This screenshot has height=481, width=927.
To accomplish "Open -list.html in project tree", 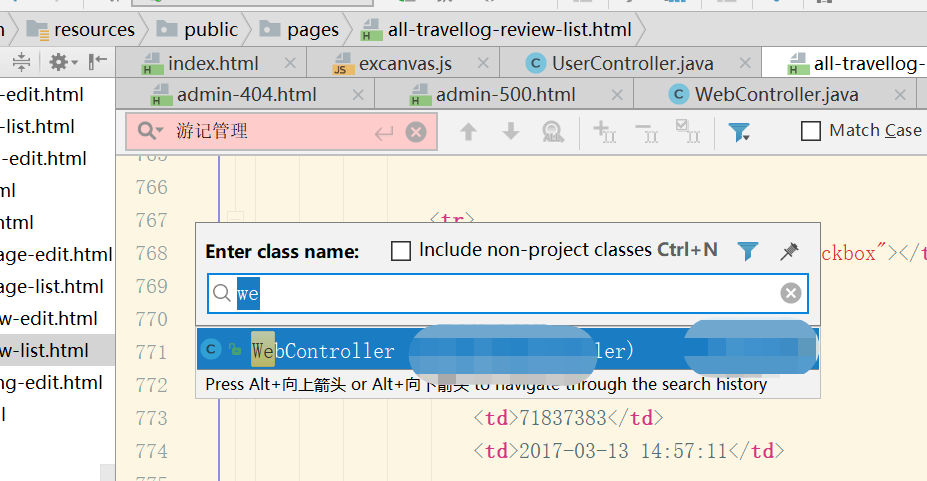I will pos(38,126).
